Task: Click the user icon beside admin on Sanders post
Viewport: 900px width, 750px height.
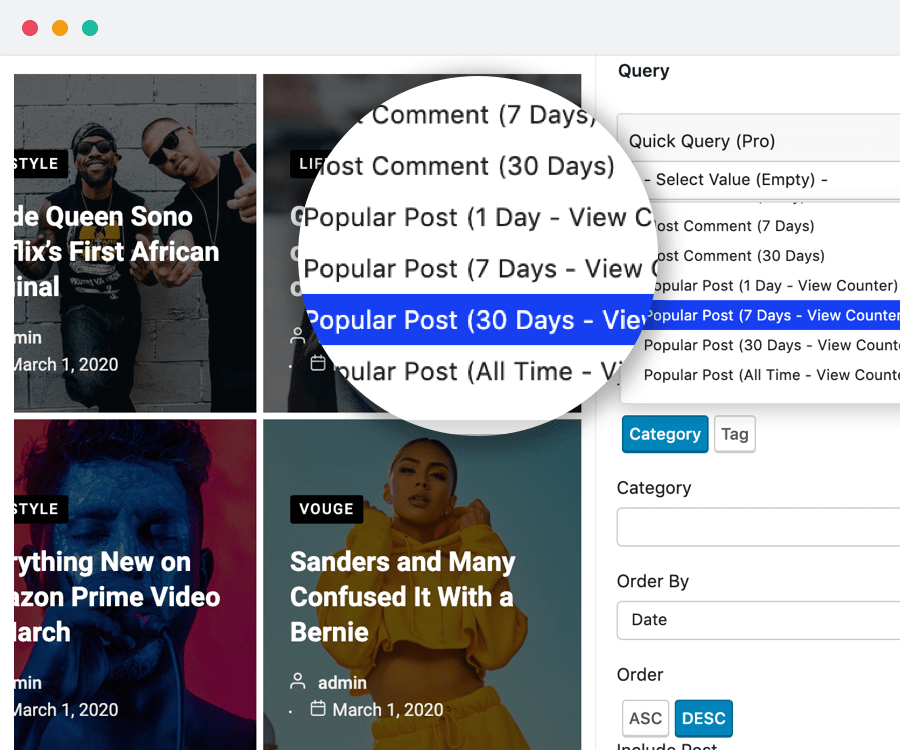Action: 297,682
